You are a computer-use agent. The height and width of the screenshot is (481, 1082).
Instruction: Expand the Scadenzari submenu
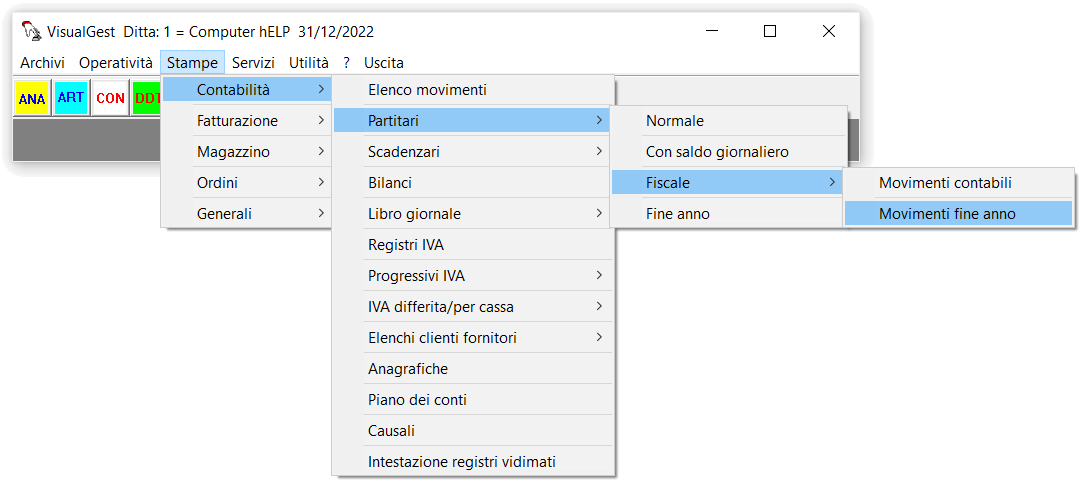(x=473, y=151)
